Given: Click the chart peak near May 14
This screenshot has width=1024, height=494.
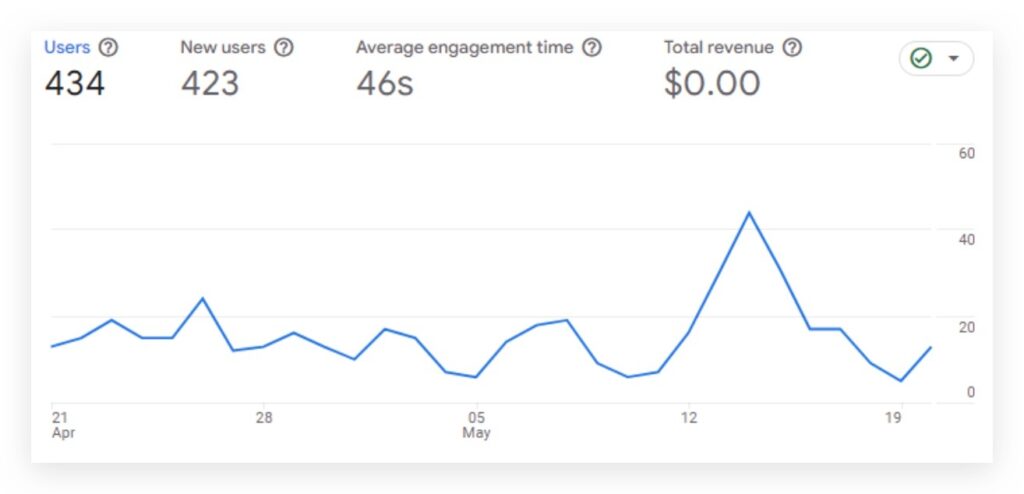Looking at the screenshot, I should pyautogui.click(x=749, y=213).
